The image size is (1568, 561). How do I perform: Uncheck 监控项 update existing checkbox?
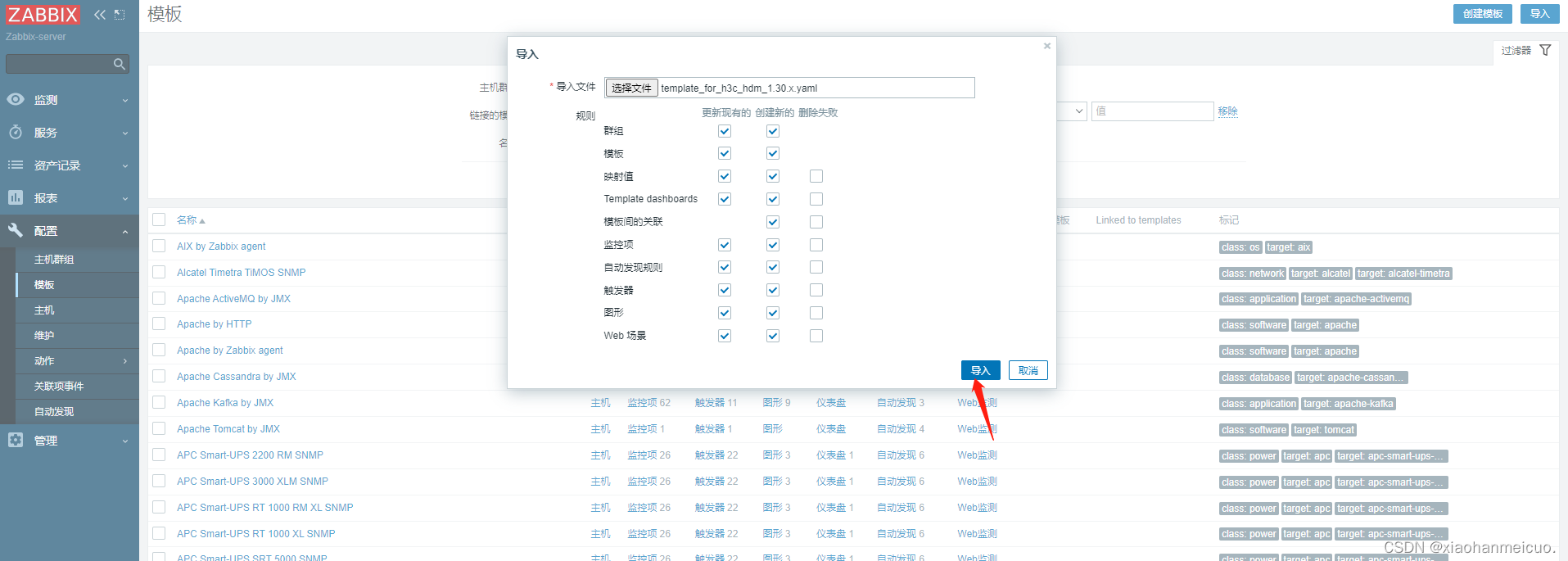[725, 245]
